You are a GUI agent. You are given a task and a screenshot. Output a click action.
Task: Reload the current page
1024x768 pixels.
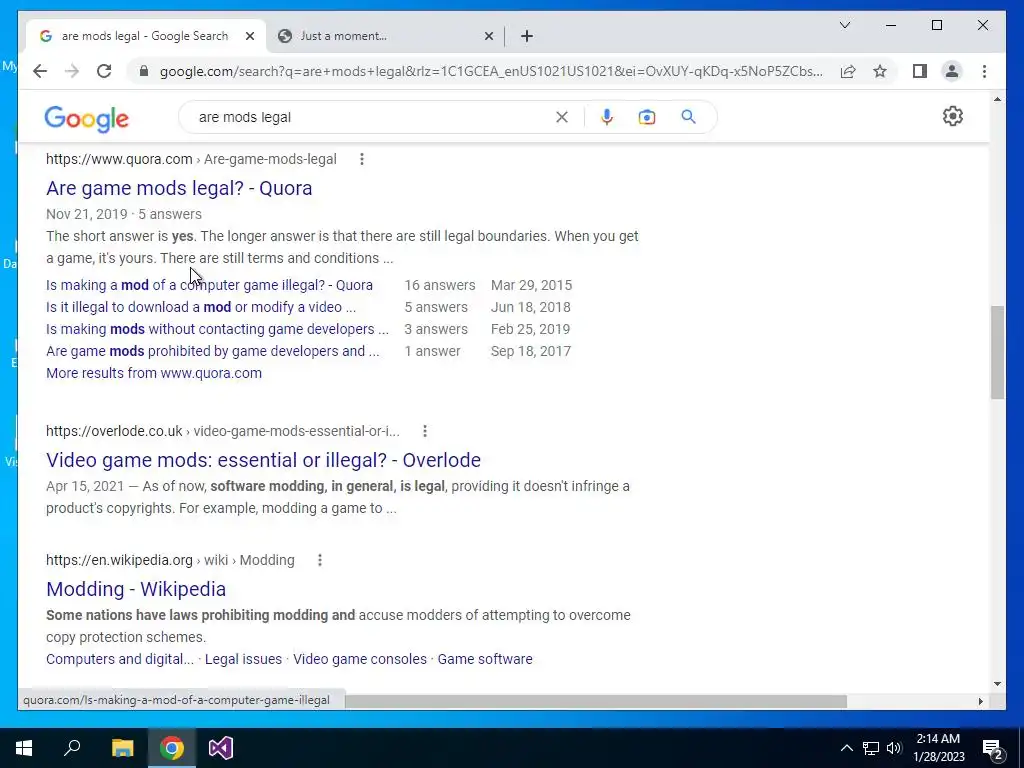(104, 71)
